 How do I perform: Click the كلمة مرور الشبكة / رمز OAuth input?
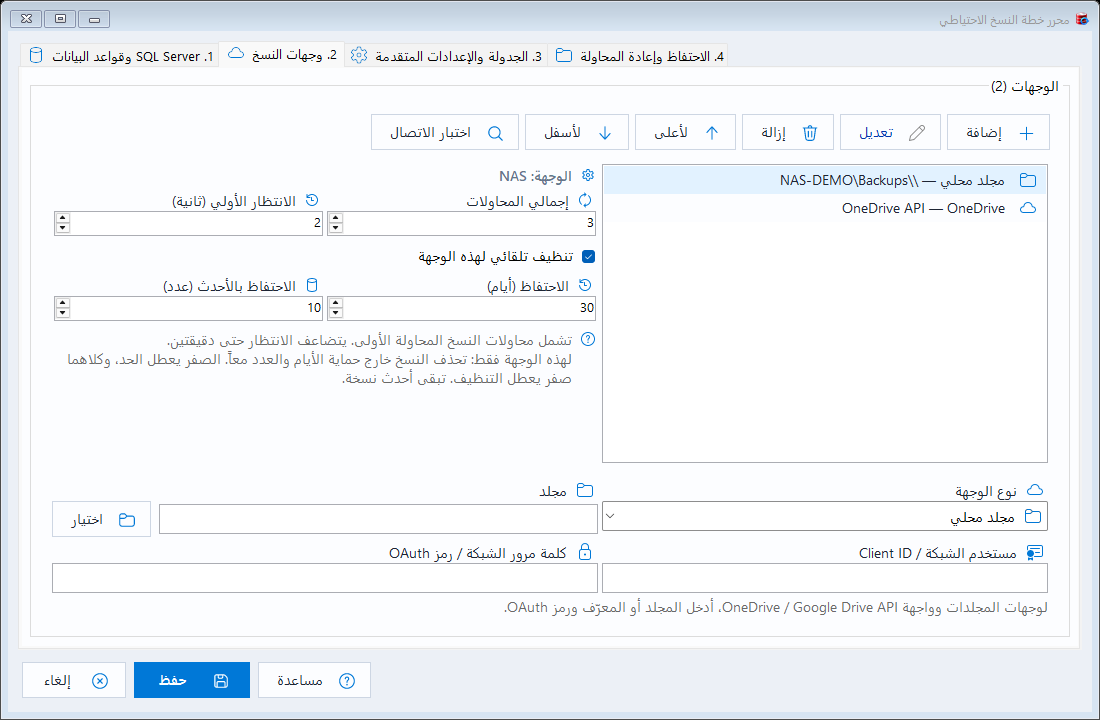click(325, 578)
